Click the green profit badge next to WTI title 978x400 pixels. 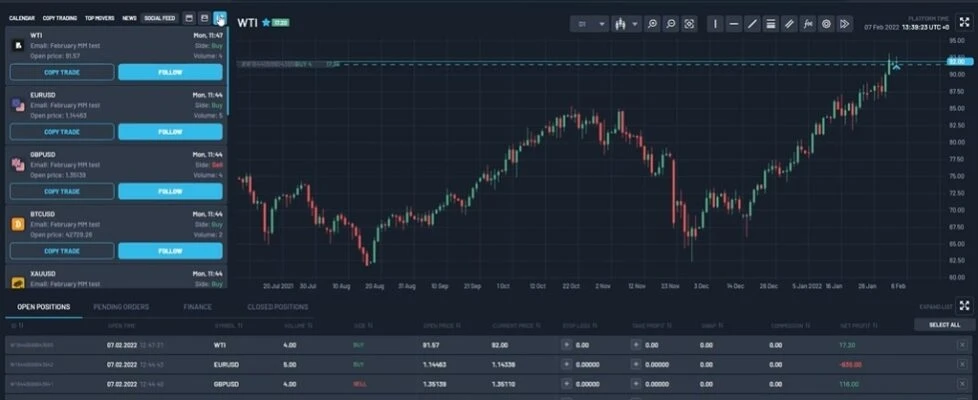(281, 22)
